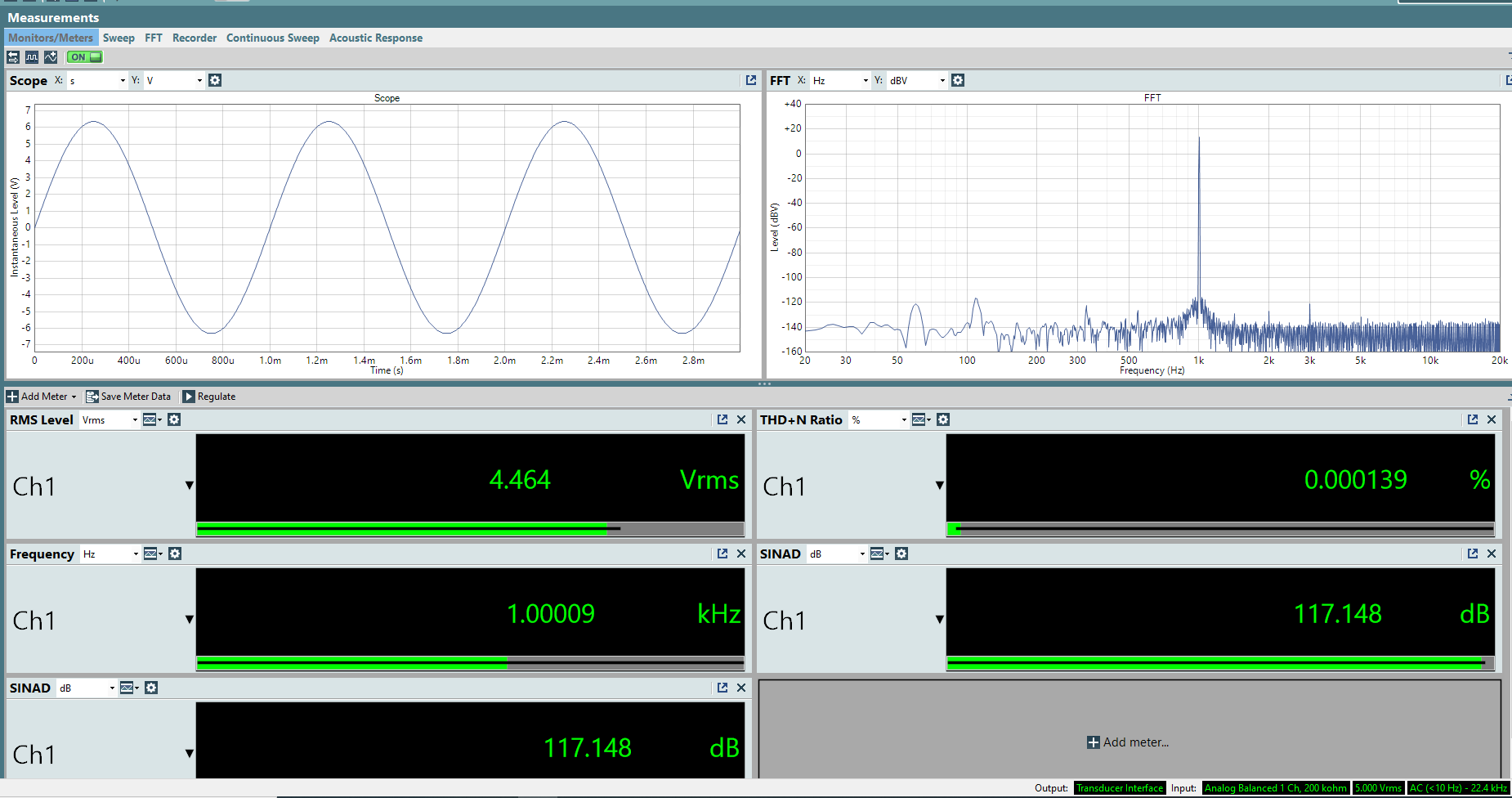The image size is (1512, 798).
Task: Click bottom-left SINAD bar graph options icon
Action: pyautogui.click(x=129, y=688)
